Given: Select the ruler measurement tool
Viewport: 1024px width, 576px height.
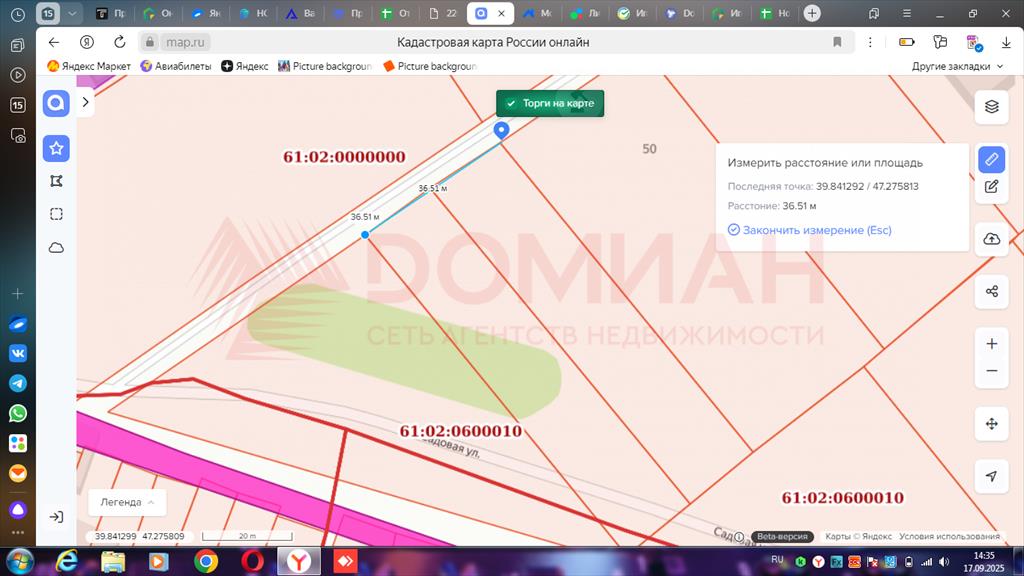Looking at the screenshot, I should tap(991, 159).
